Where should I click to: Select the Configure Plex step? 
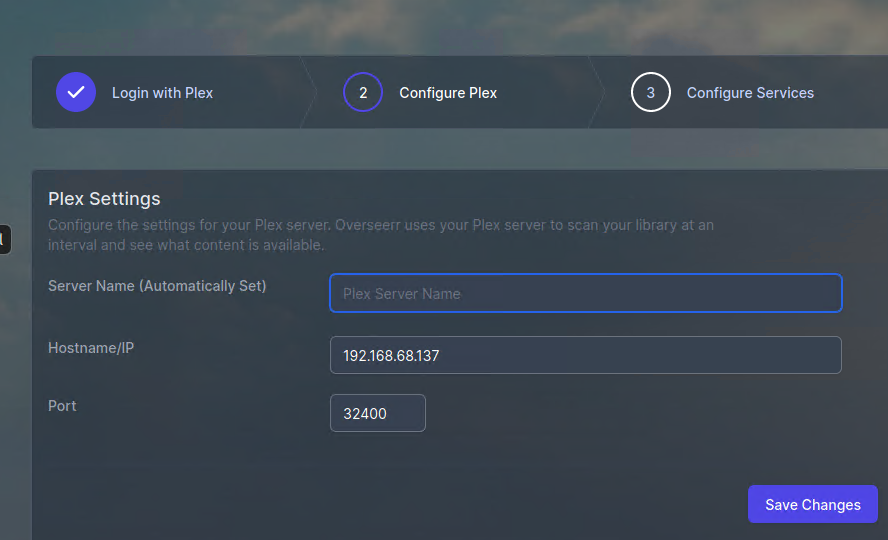click(x=448, y=93)
